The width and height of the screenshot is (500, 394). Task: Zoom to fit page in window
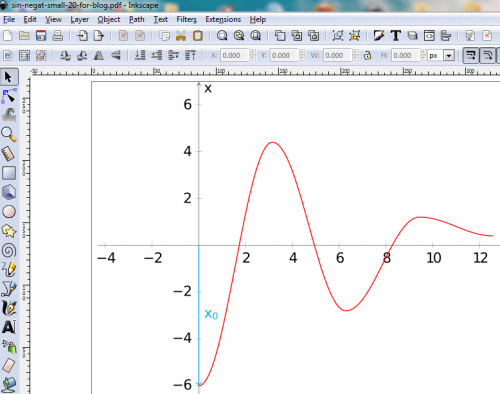point(256,36)
